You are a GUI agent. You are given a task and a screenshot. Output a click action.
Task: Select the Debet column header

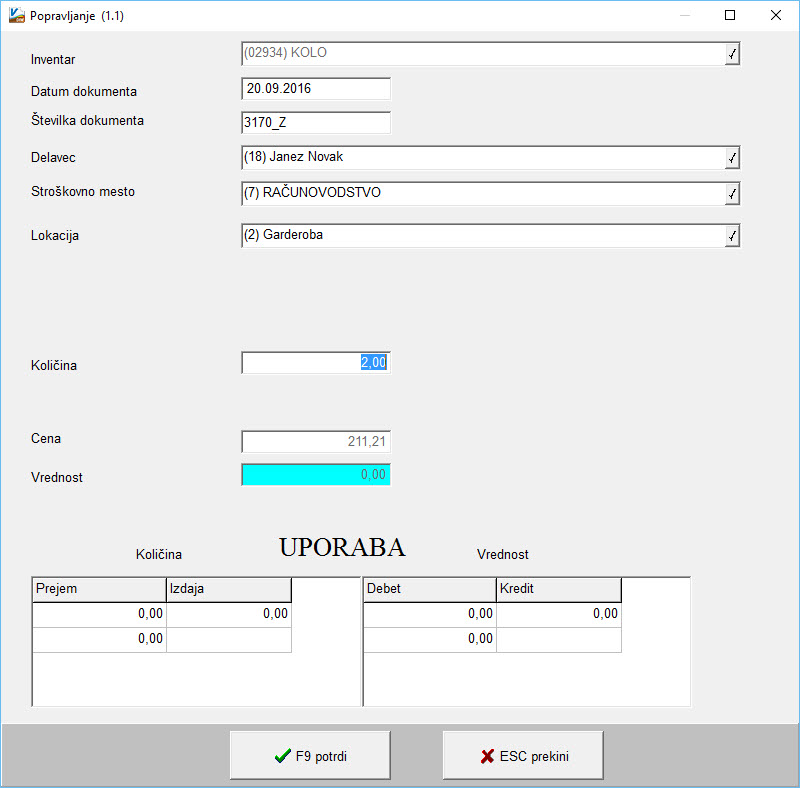pos(429,589)
